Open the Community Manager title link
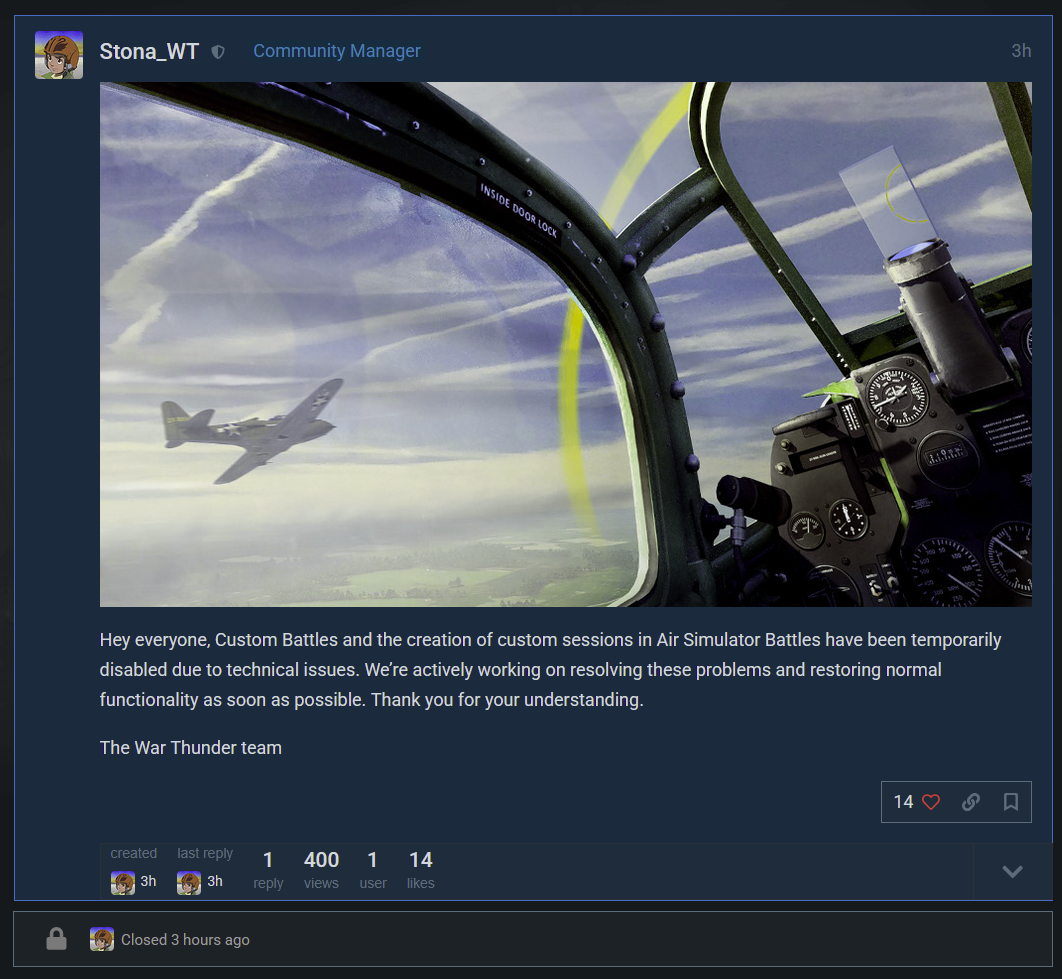The width and height of the screenshot is (1062, 979). (337, 51)
